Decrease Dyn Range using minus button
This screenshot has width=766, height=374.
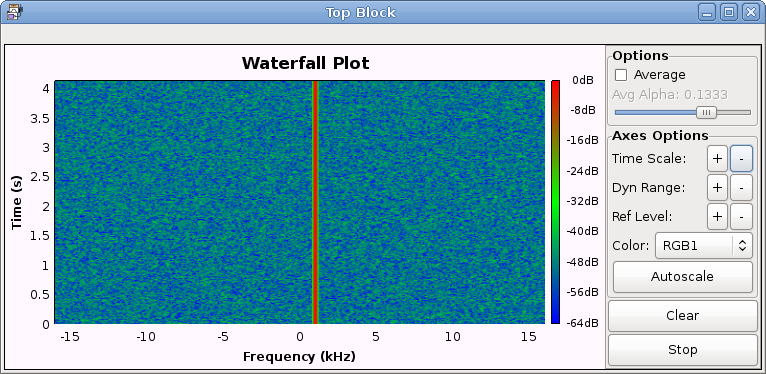click(x=741, y=188)
